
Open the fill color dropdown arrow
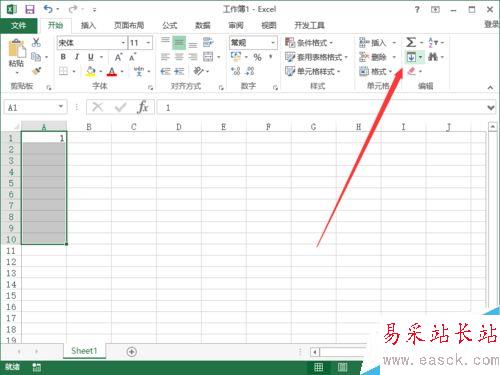pos(101,71)
